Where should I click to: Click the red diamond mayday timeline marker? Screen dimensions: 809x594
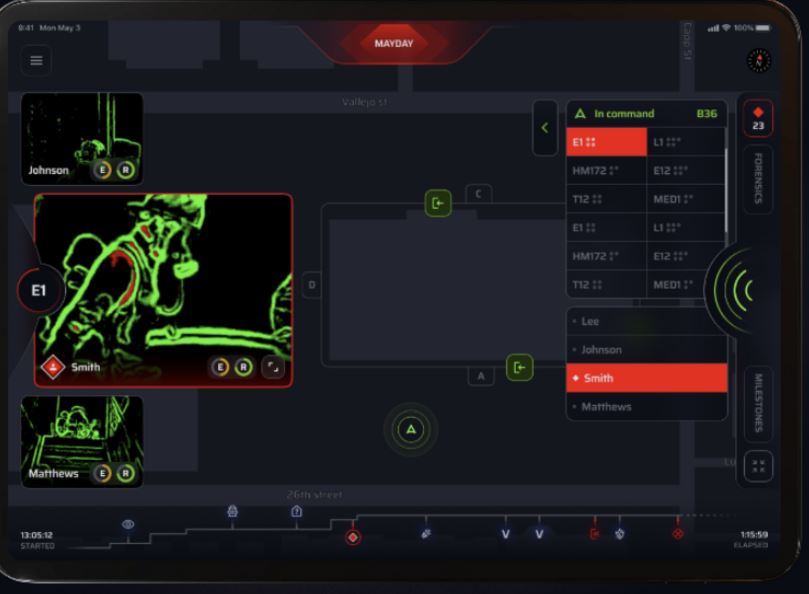353,537
